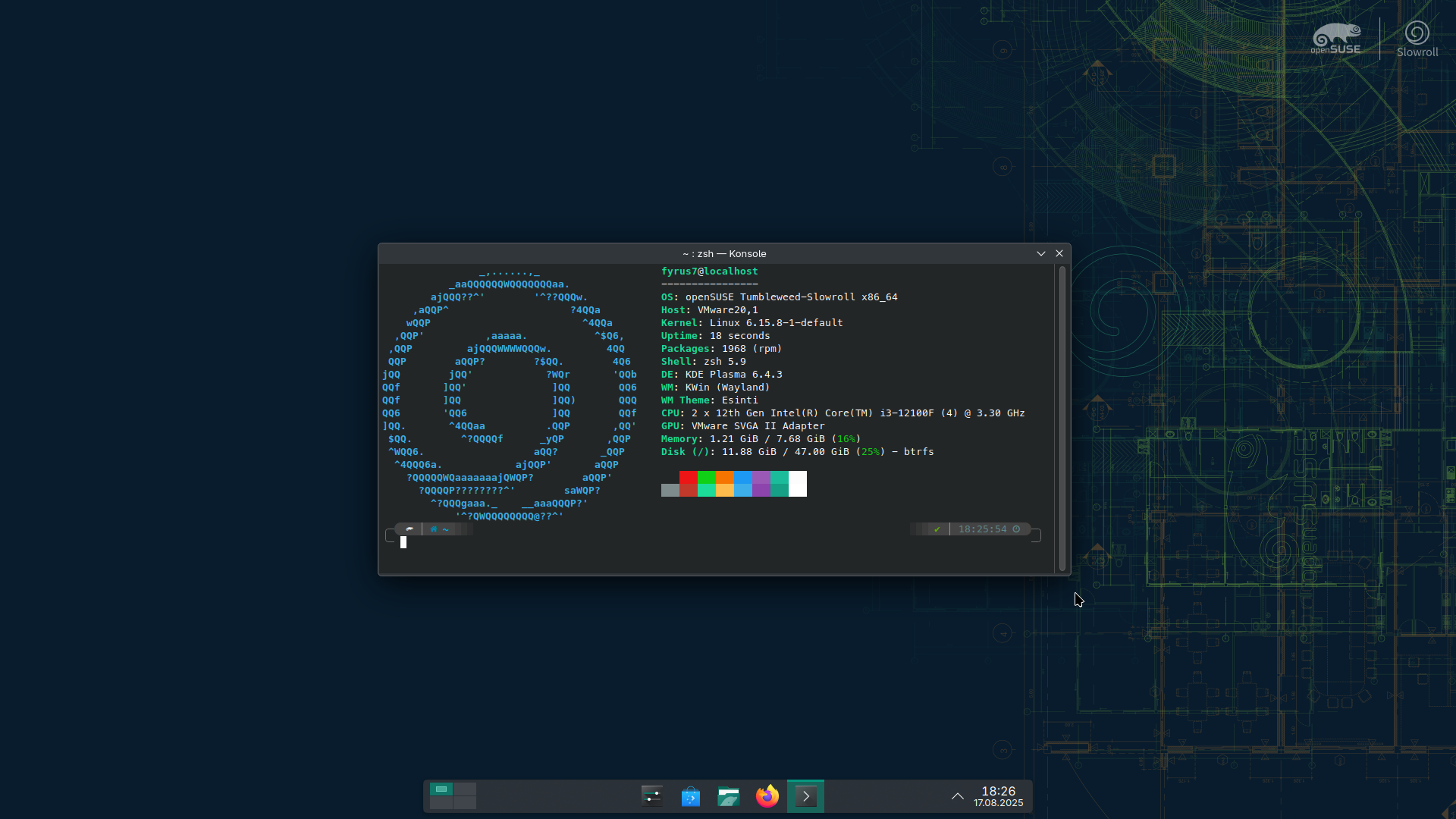Click the white block in the color palette
Screen dimensions: 1456x819
(x=798, y=484)
